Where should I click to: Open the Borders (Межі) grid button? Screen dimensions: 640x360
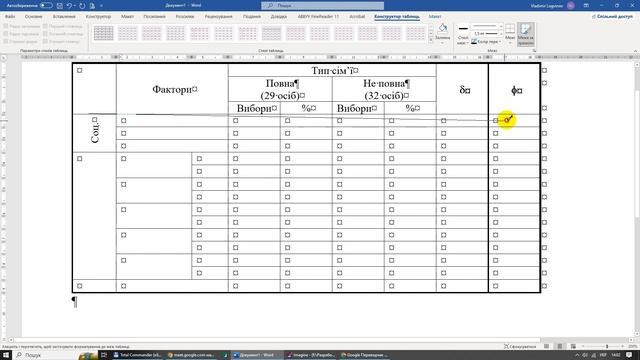click(510, 33)
